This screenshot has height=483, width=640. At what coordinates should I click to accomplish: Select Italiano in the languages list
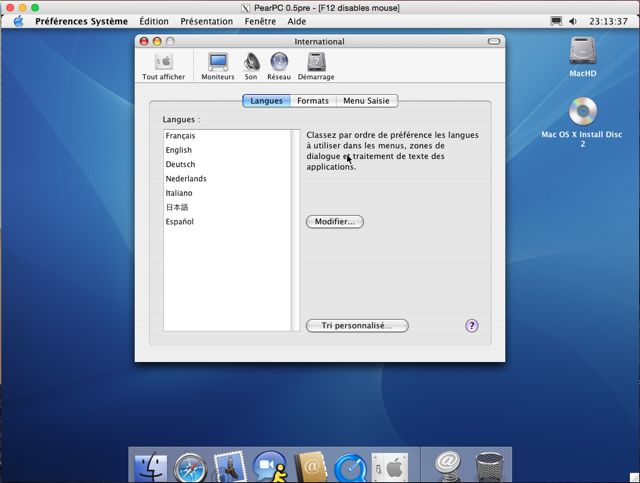227,193
